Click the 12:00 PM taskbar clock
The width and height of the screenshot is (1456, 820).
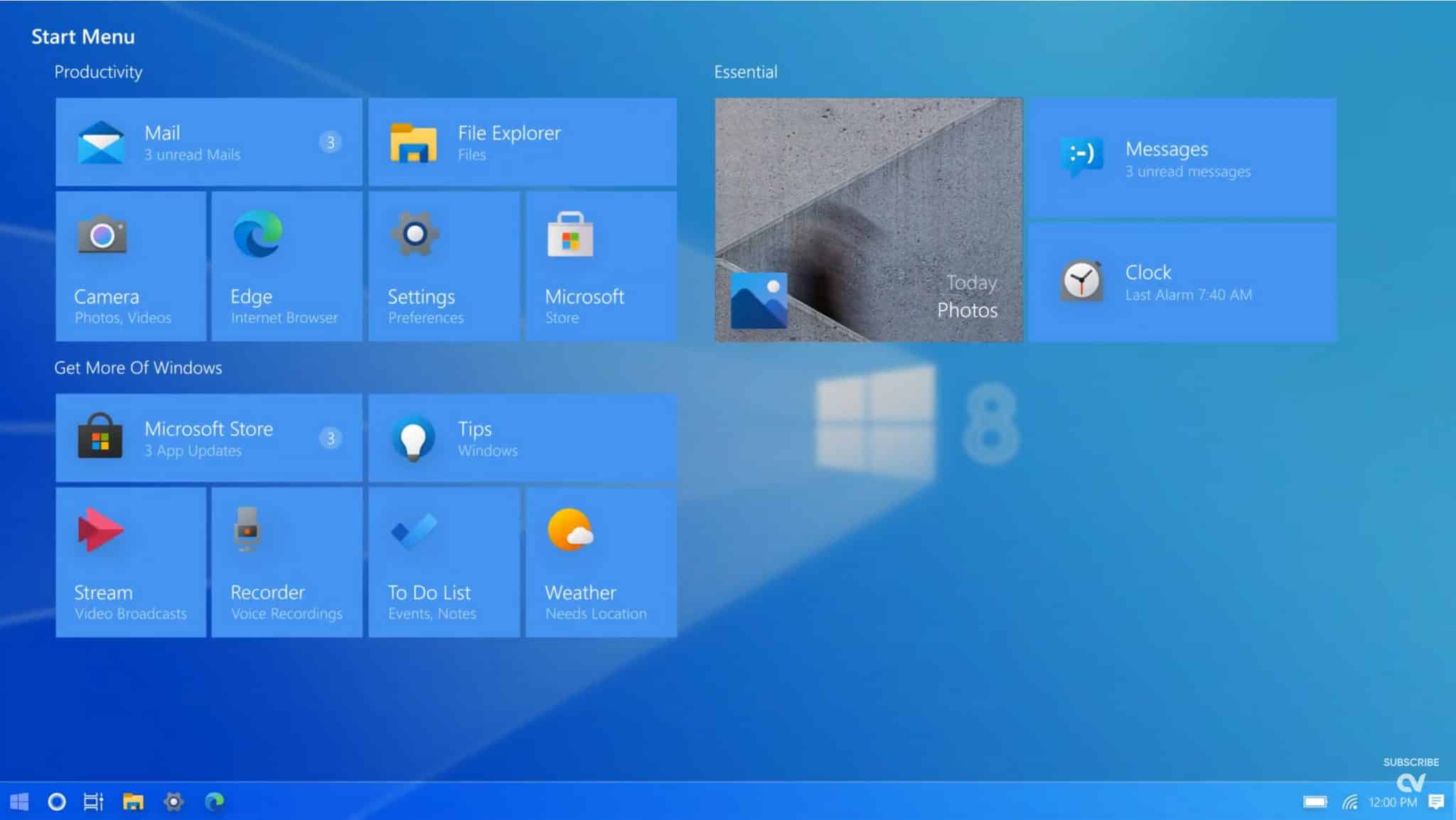click(x=1393, y=802)
